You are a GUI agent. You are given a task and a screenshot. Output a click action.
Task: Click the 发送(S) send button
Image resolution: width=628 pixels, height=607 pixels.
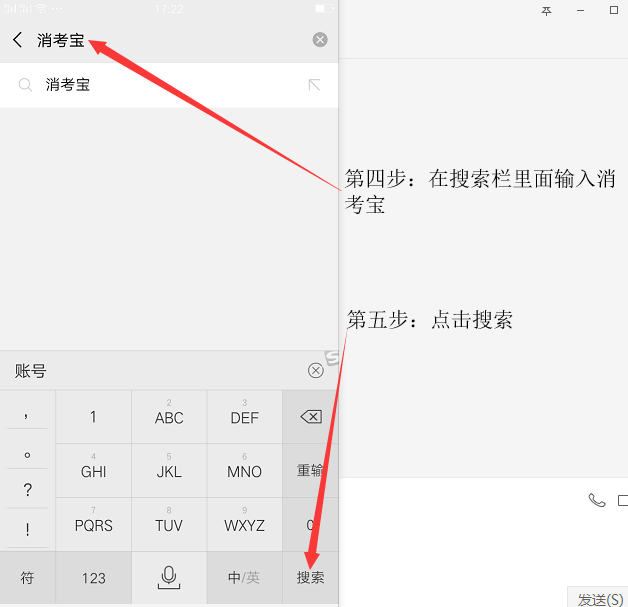pyautogui.click(x=598, y=598)
